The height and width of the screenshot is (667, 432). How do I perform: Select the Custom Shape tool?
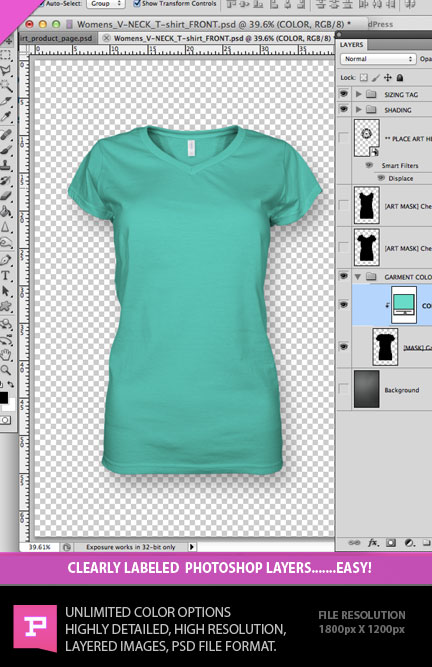tap(6, 306)
